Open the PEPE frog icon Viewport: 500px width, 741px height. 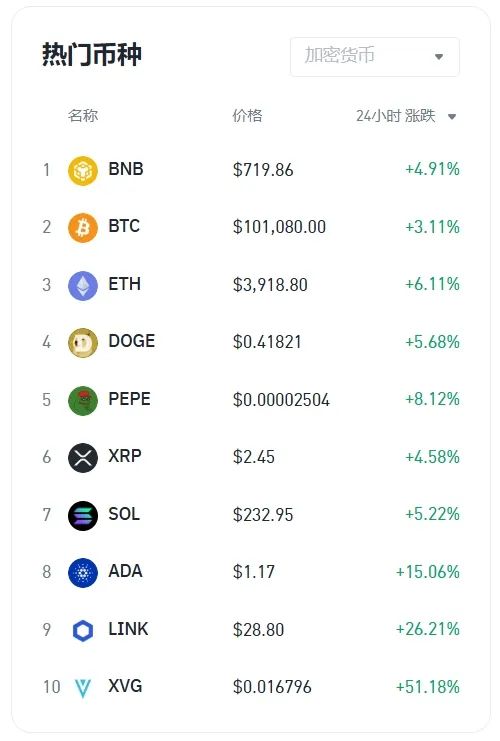[x=83, y=400]
